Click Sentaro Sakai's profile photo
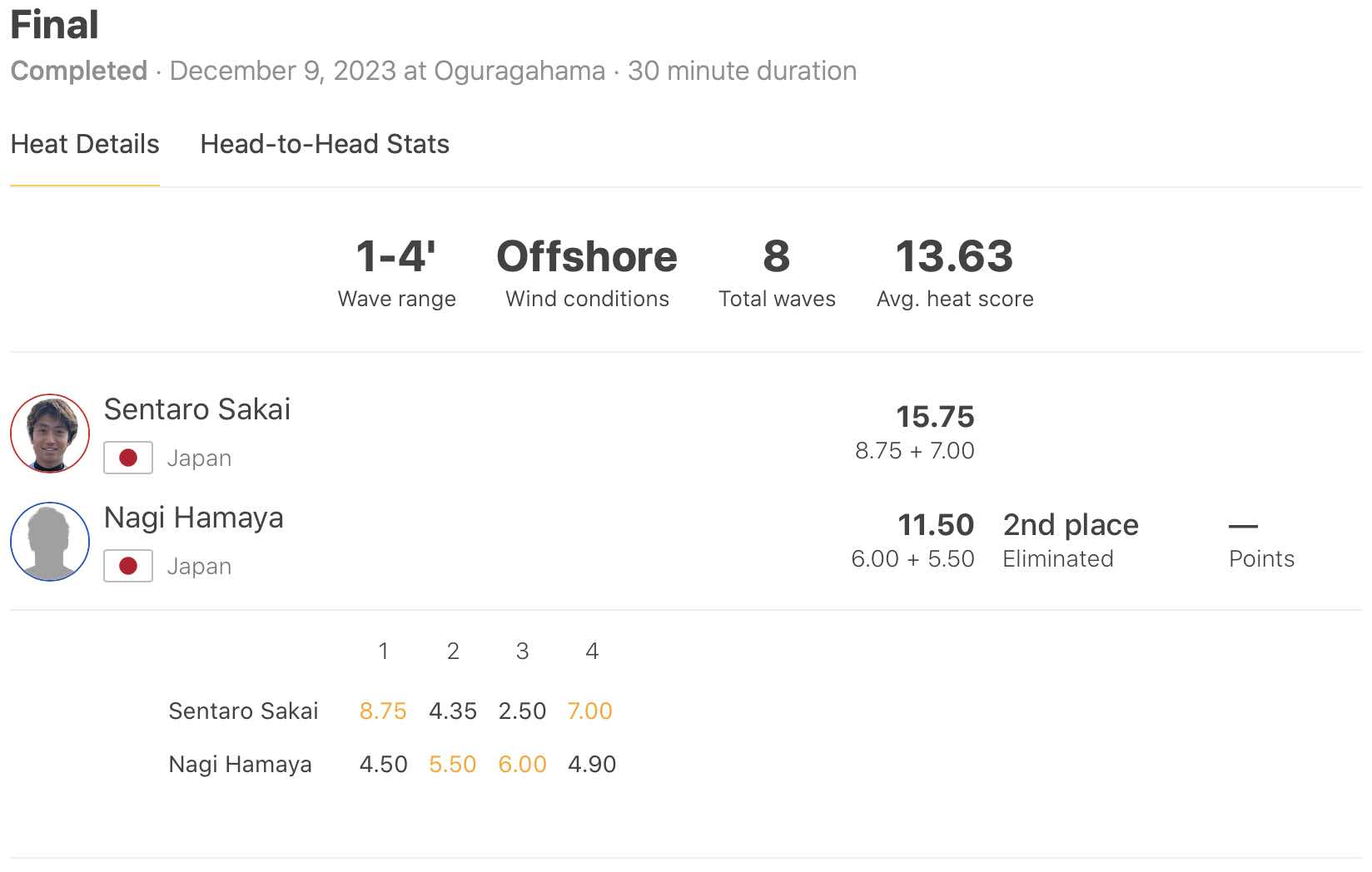1372x872 pixels. [50, 434]
